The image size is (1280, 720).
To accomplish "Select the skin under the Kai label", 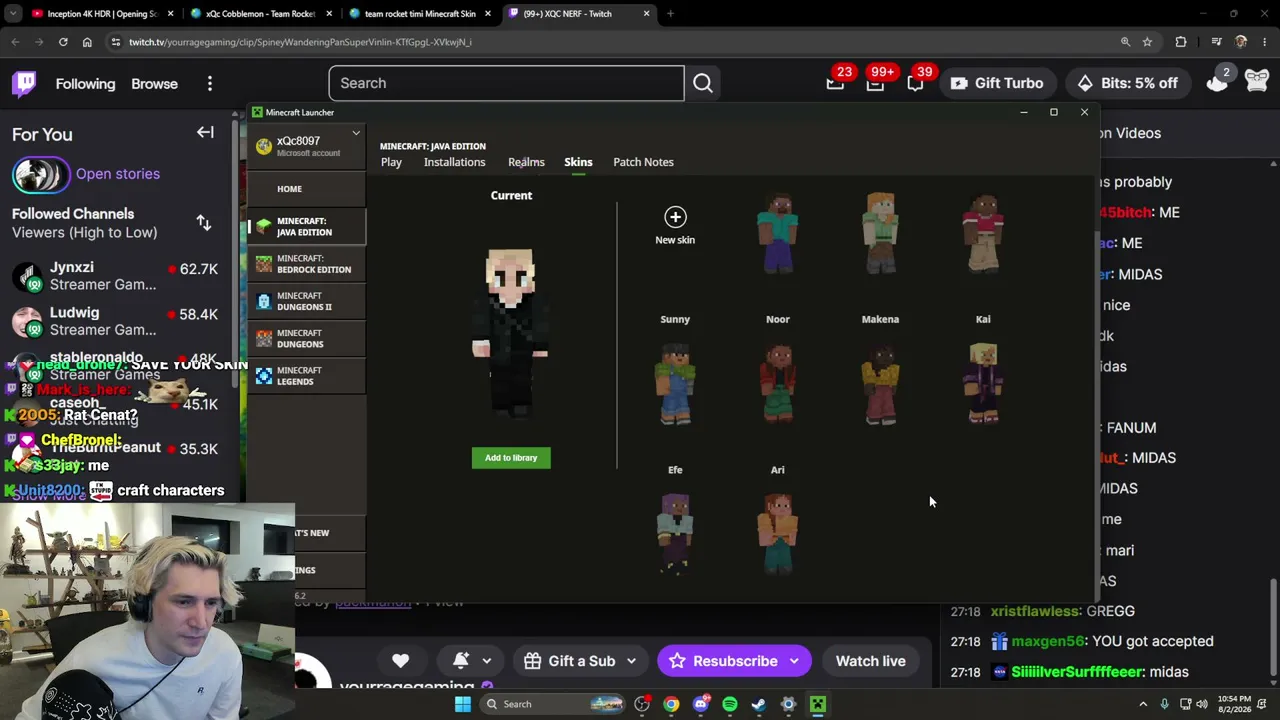I will [983, 384].
